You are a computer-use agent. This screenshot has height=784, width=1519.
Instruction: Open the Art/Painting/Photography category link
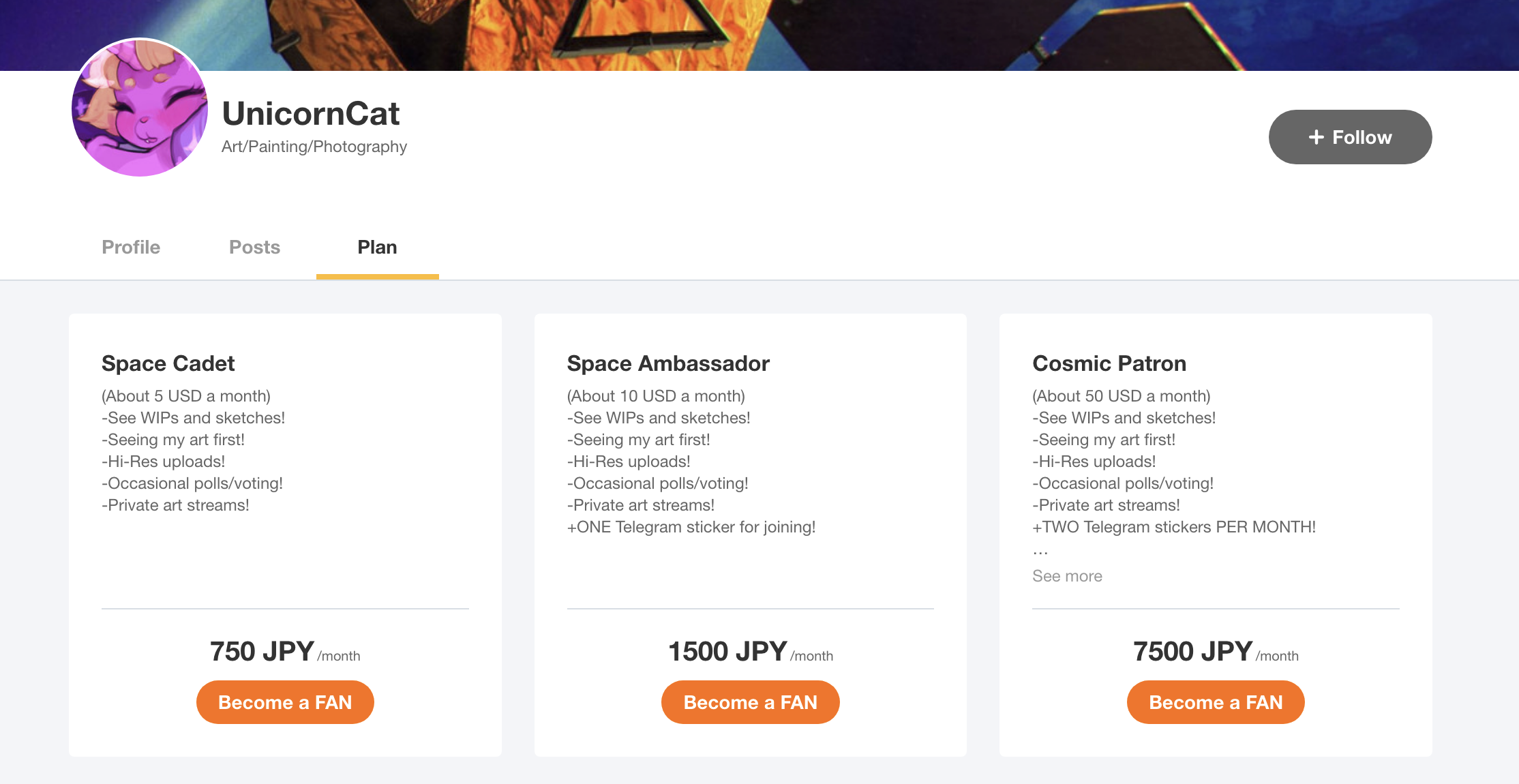tap(314, 147)
